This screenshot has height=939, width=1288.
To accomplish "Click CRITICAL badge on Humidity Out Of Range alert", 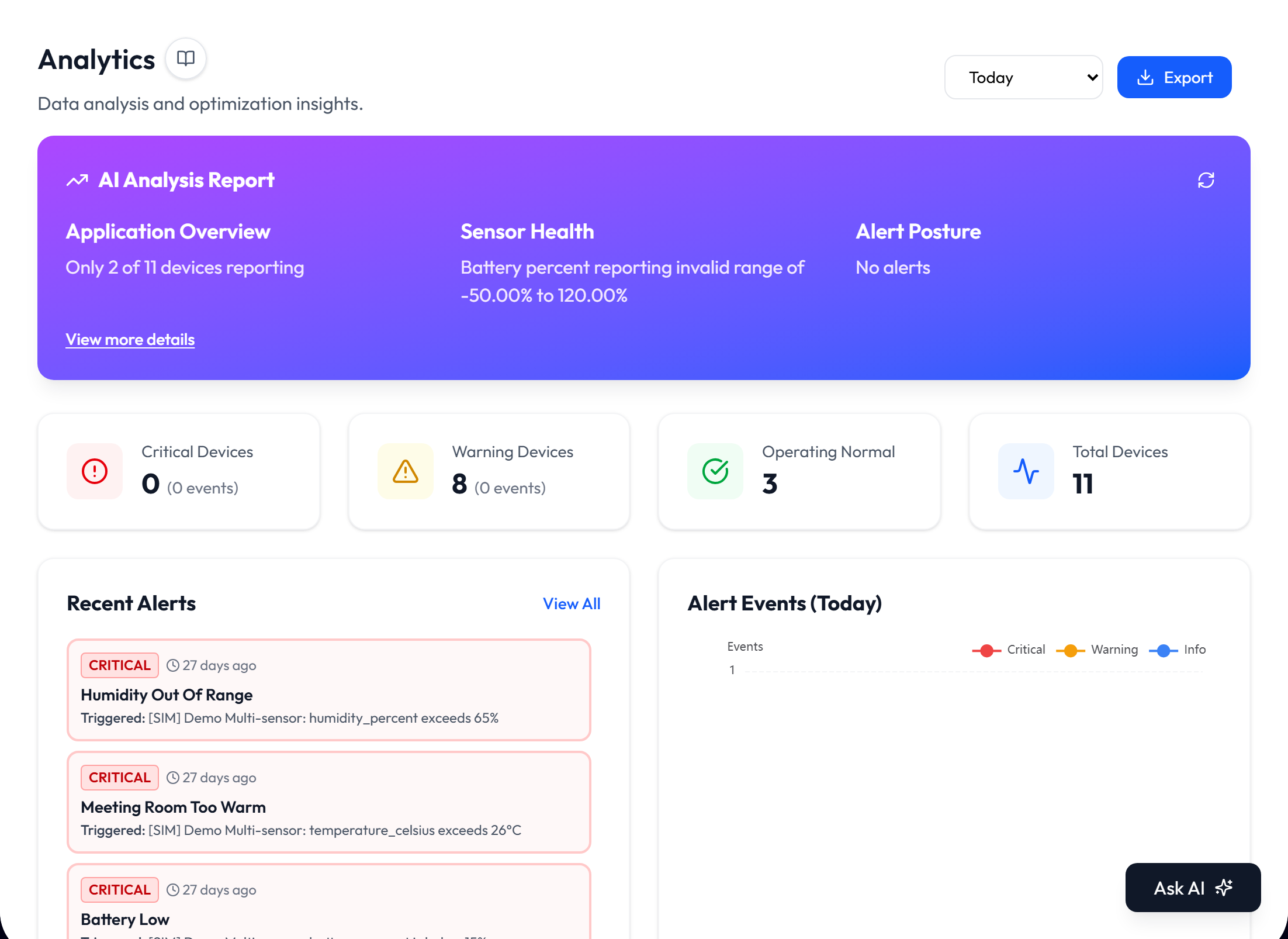I will 120,665.
